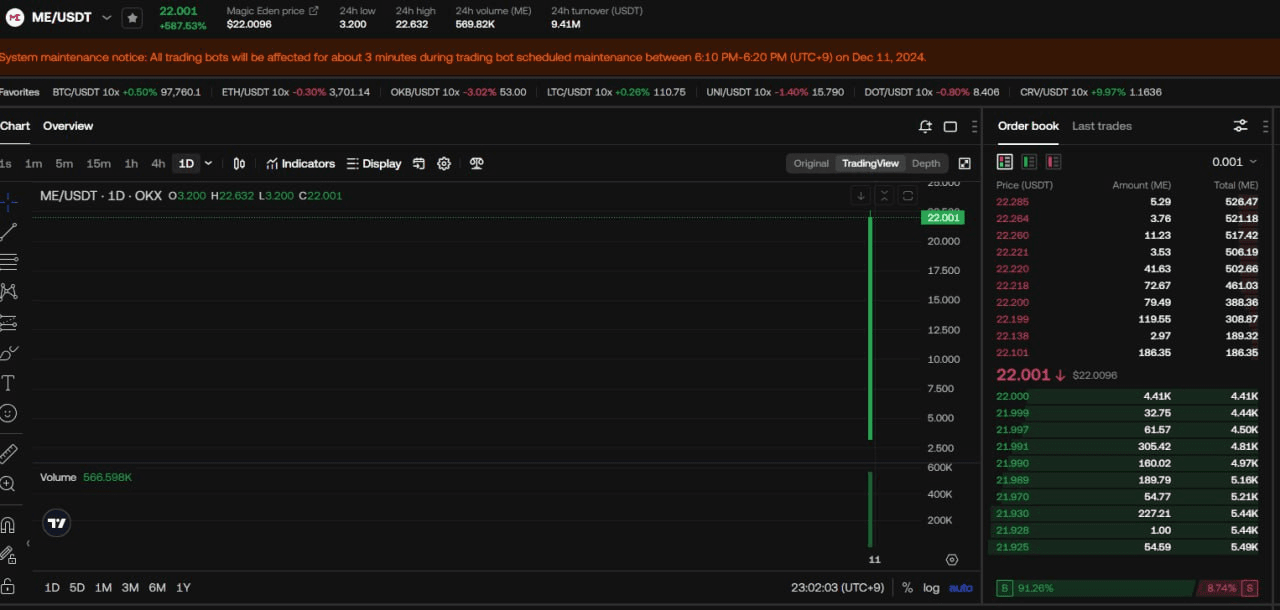The height and width of the screenshot is (610, 1280).
Task: Toggle log scale on chart
Action: point(931,588)
